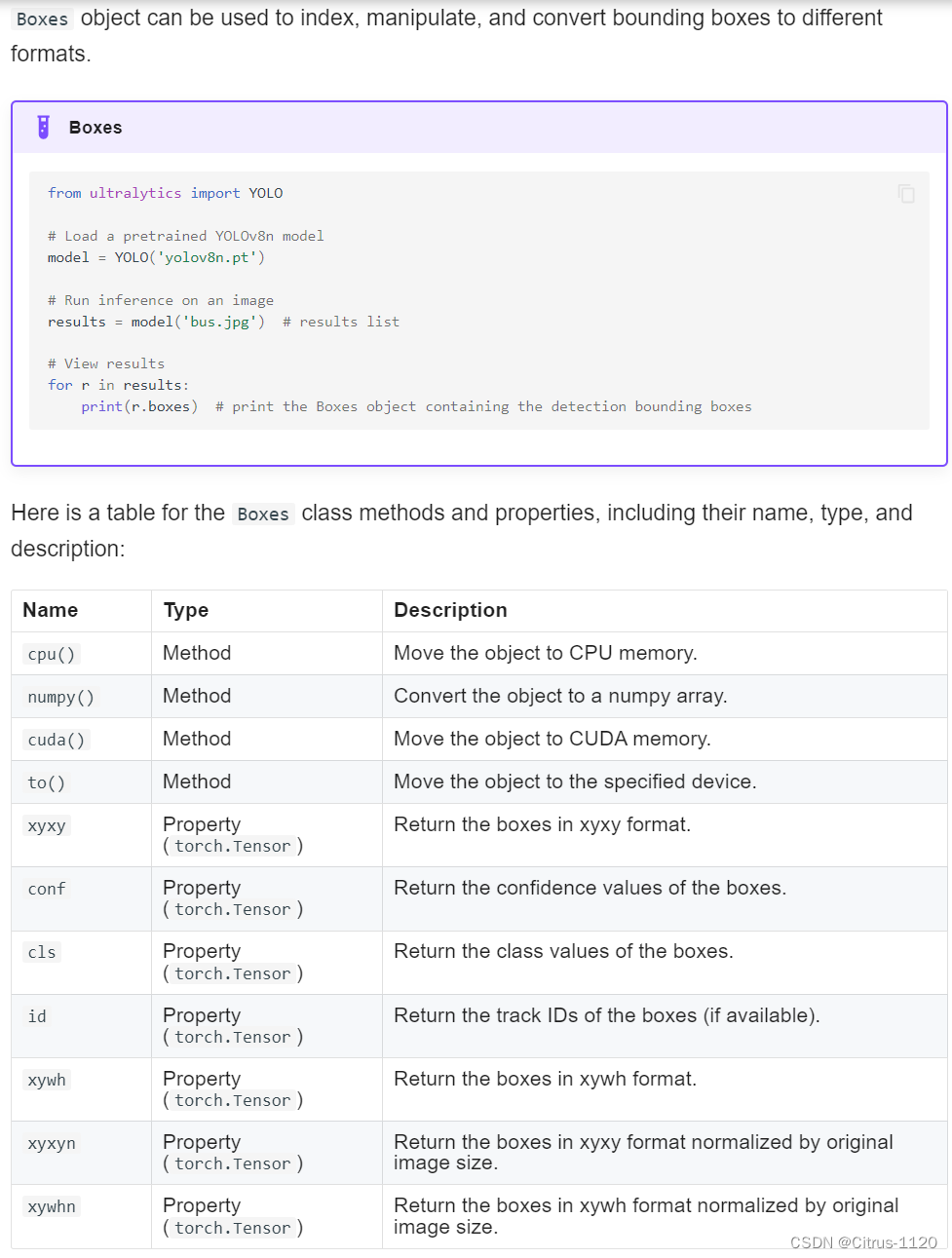952x1258 pixels.
Task: Click the Boxes example panel title
Action: [x=95, y=128]
